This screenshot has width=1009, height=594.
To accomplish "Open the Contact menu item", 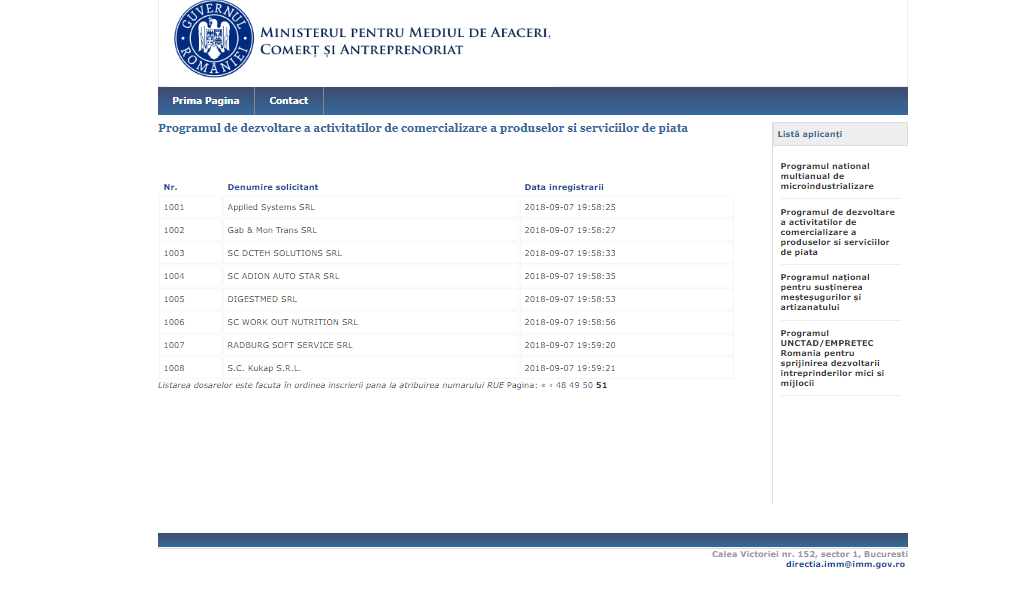I will click(x=289, y=101).
